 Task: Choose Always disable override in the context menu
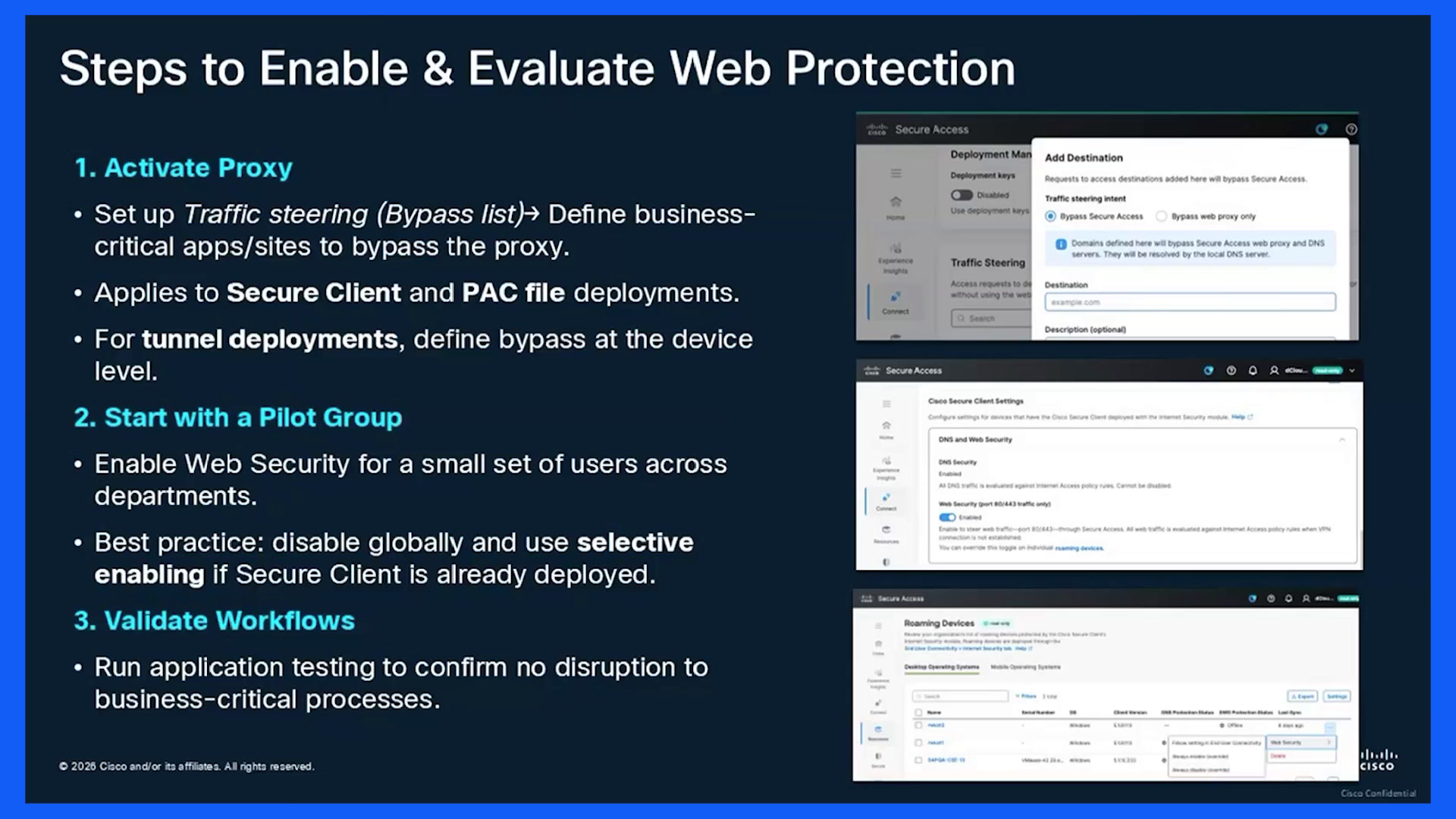pyautogui.click(x=1200, y=770)
